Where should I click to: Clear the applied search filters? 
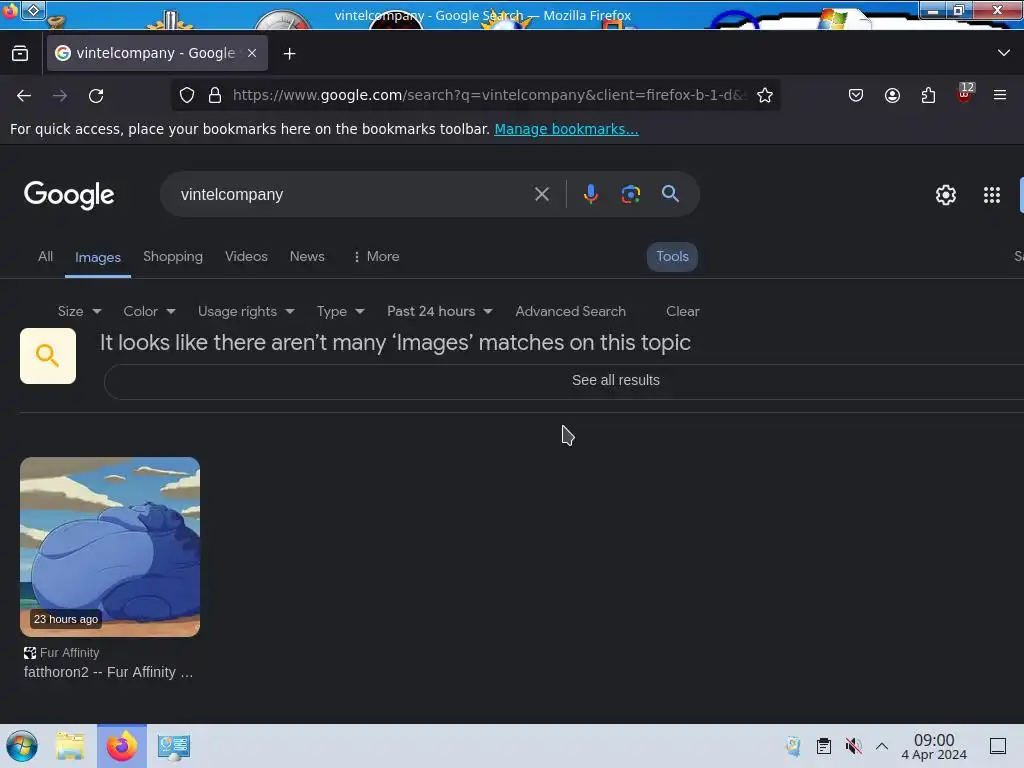pyautogui.click(x=682, y=312)
